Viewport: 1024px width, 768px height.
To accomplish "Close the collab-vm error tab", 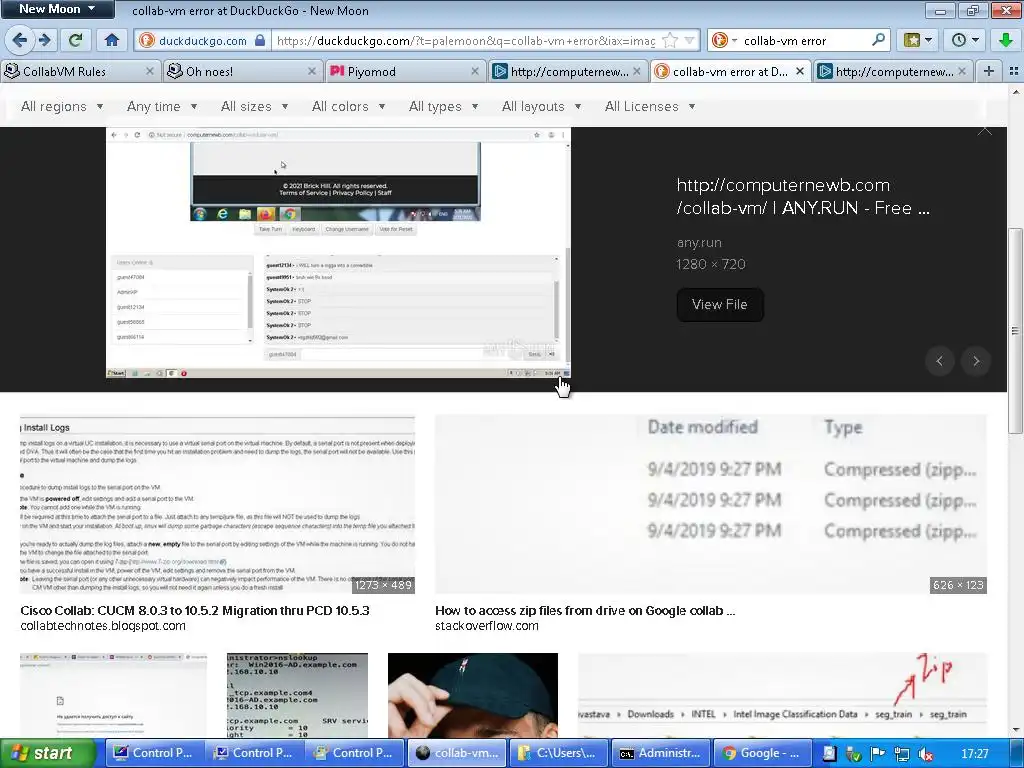I will 799,71.
